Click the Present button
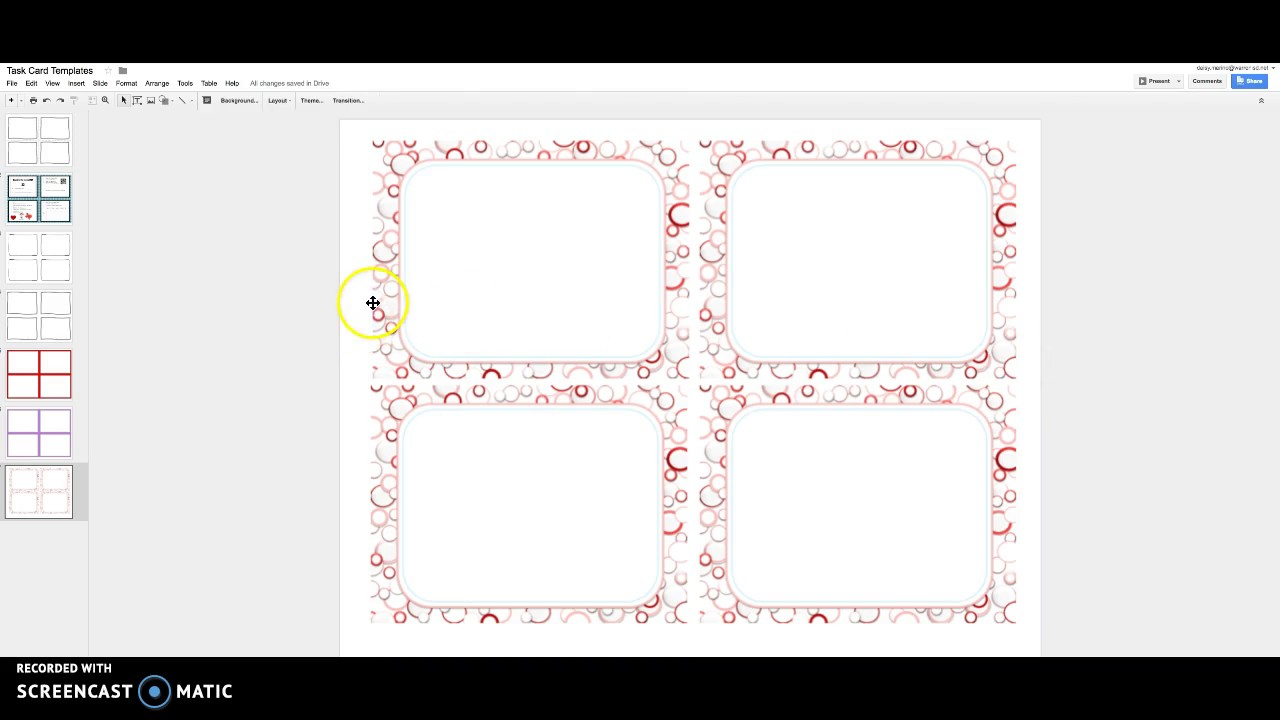 1154,81
